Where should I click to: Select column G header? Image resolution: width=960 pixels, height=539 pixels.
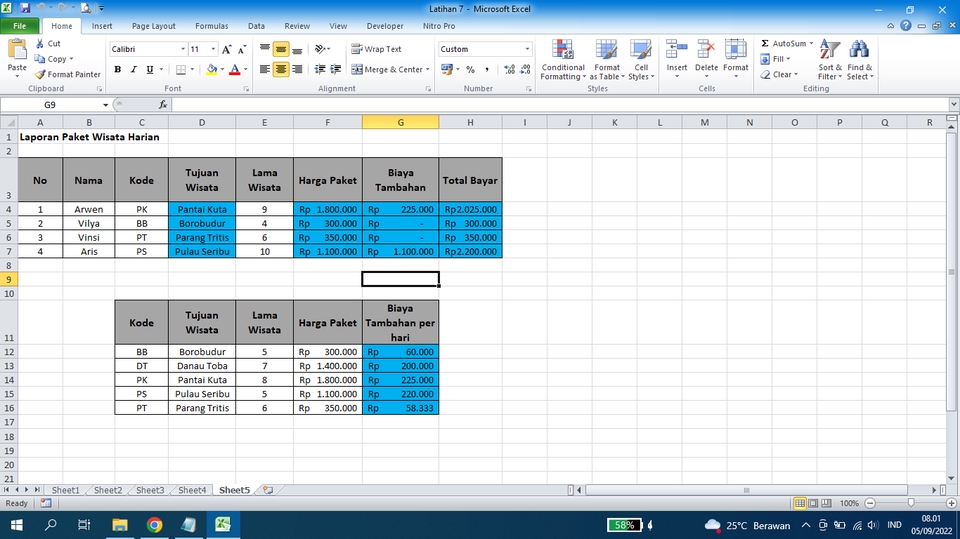click(x=400, y=122)
